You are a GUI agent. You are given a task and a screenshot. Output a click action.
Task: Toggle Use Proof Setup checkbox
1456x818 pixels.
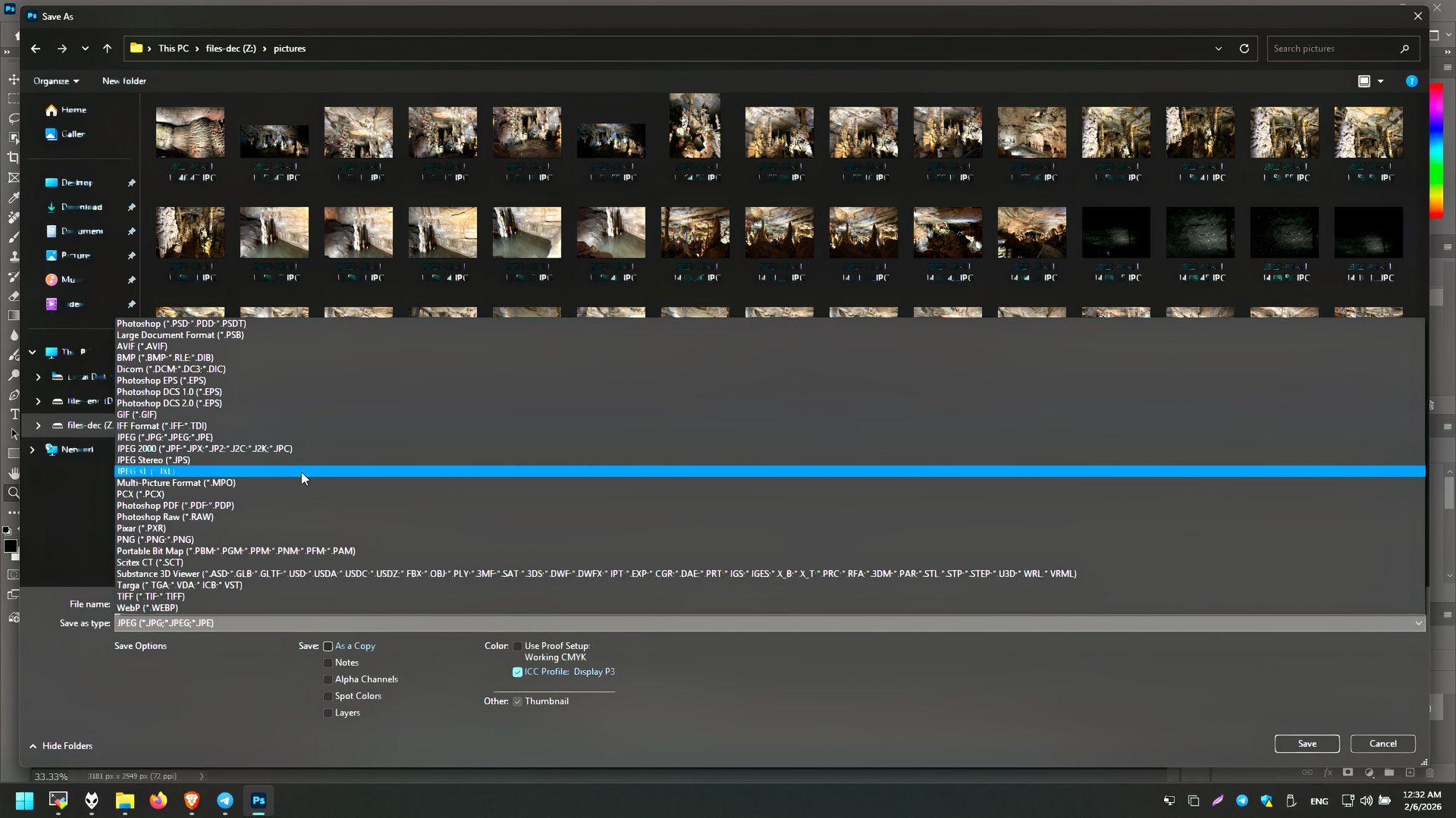(518, 647)
